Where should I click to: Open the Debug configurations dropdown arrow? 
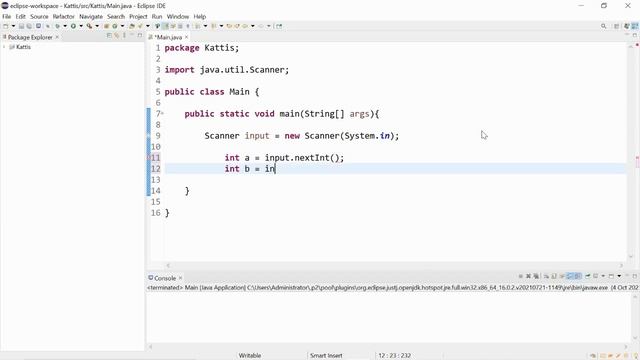coord(65,26)
